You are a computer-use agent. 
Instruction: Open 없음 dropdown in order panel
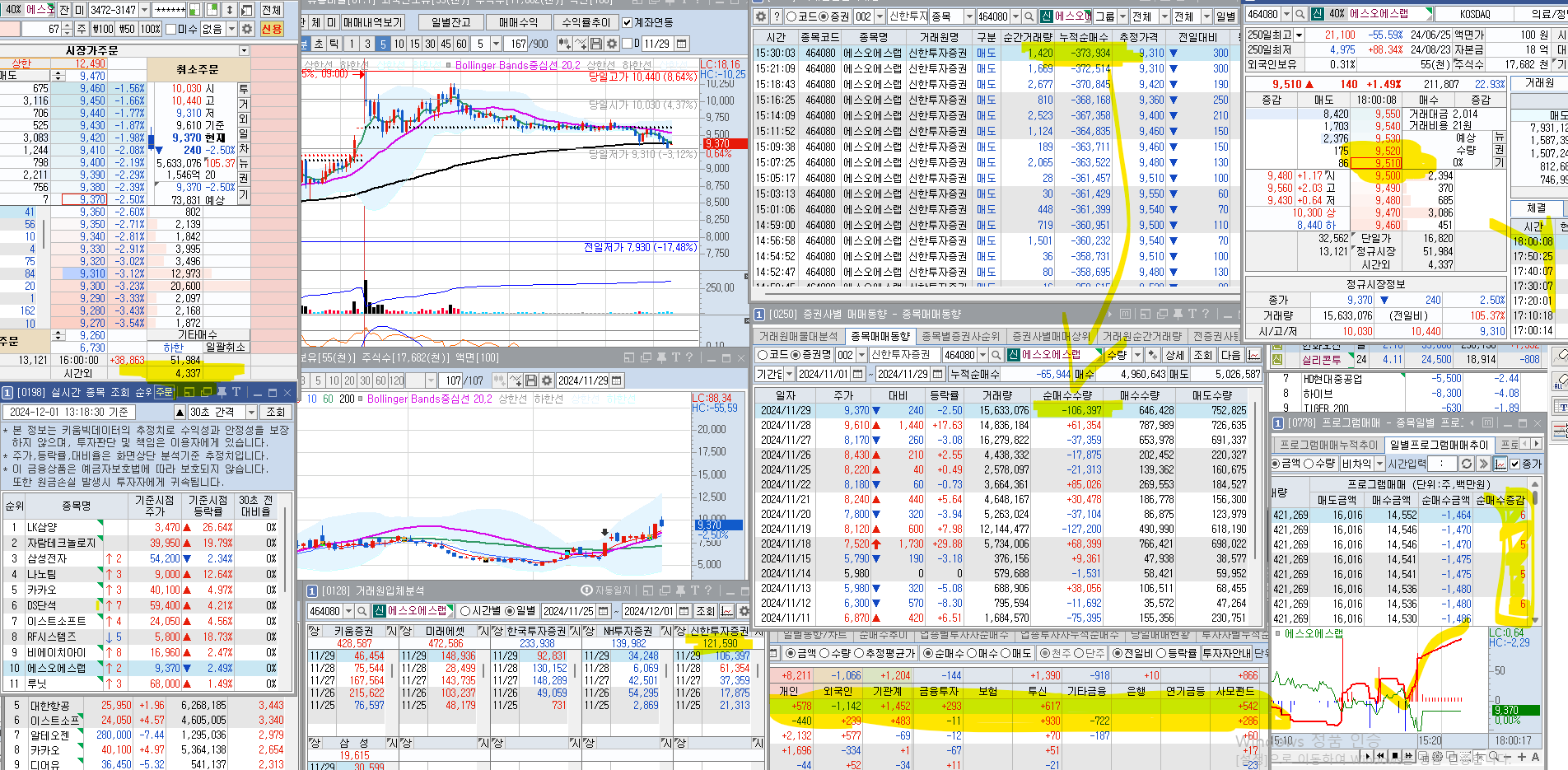pos(231,29)
